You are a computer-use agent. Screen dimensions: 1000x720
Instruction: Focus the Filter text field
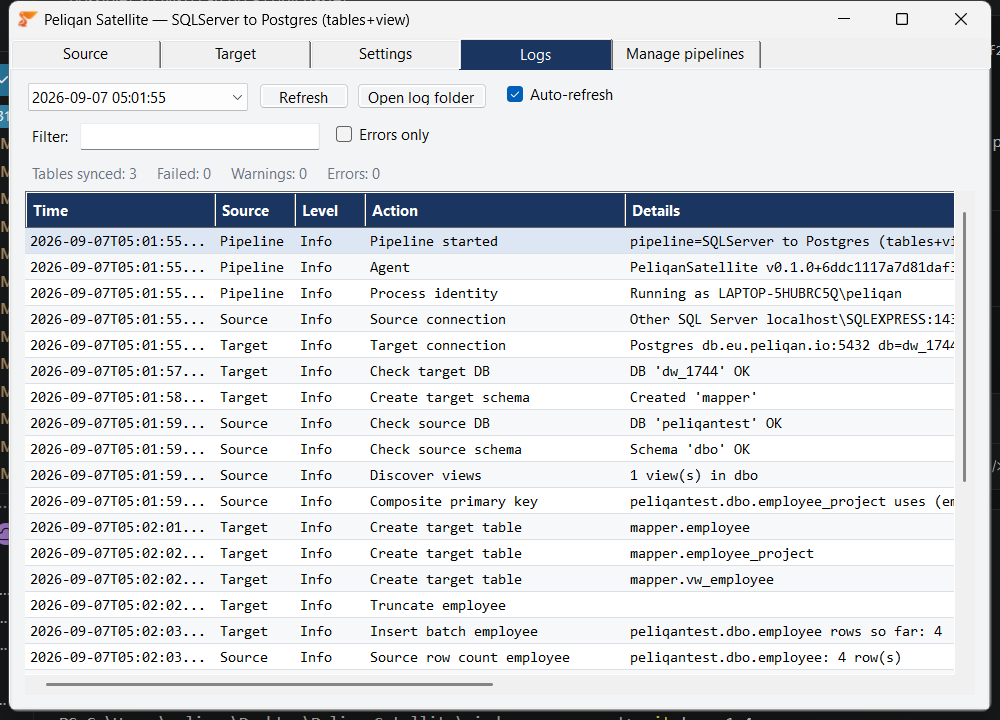pos(200,136)
